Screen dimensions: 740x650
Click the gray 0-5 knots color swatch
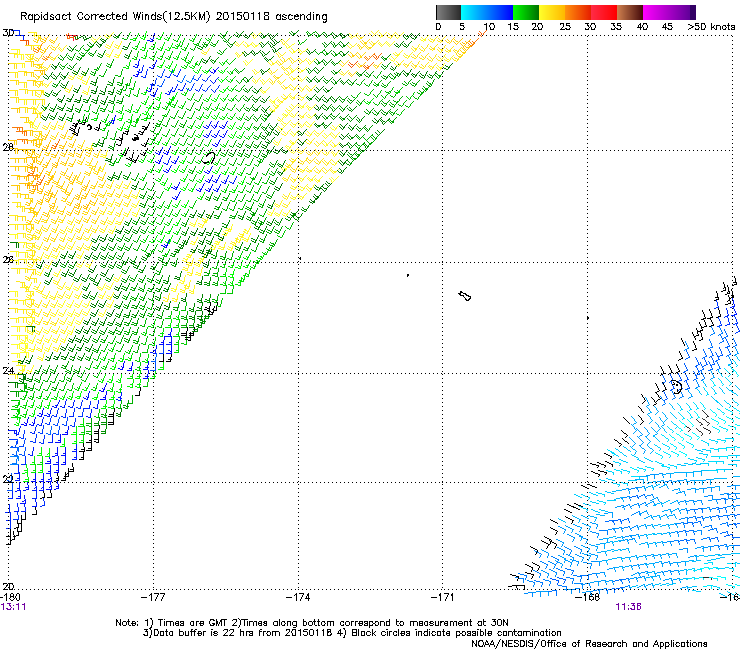coord(448,12)
